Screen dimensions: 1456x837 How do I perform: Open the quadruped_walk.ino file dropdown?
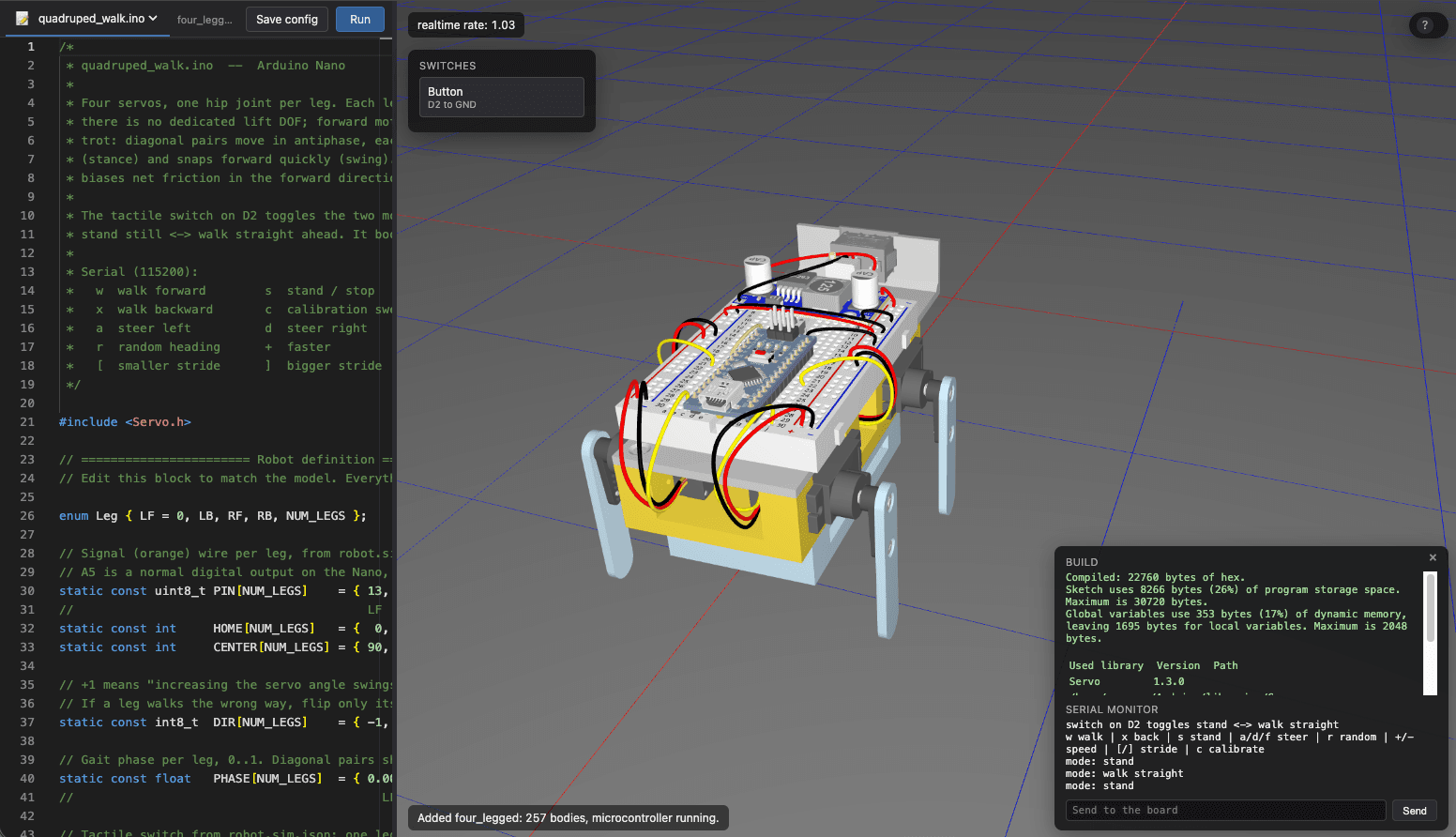pos(98,19)
